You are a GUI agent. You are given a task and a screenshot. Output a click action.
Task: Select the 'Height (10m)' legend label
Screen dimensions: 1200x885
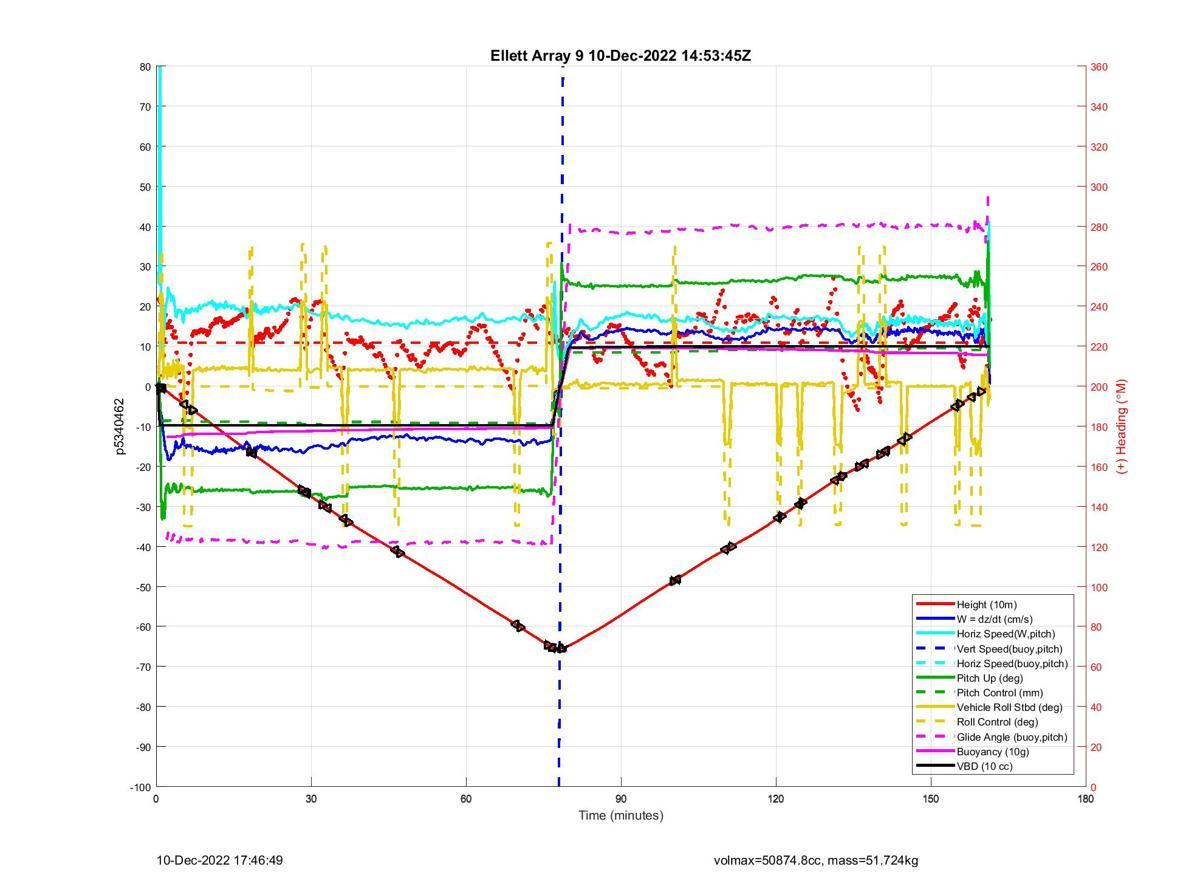(x=986, y=604)
